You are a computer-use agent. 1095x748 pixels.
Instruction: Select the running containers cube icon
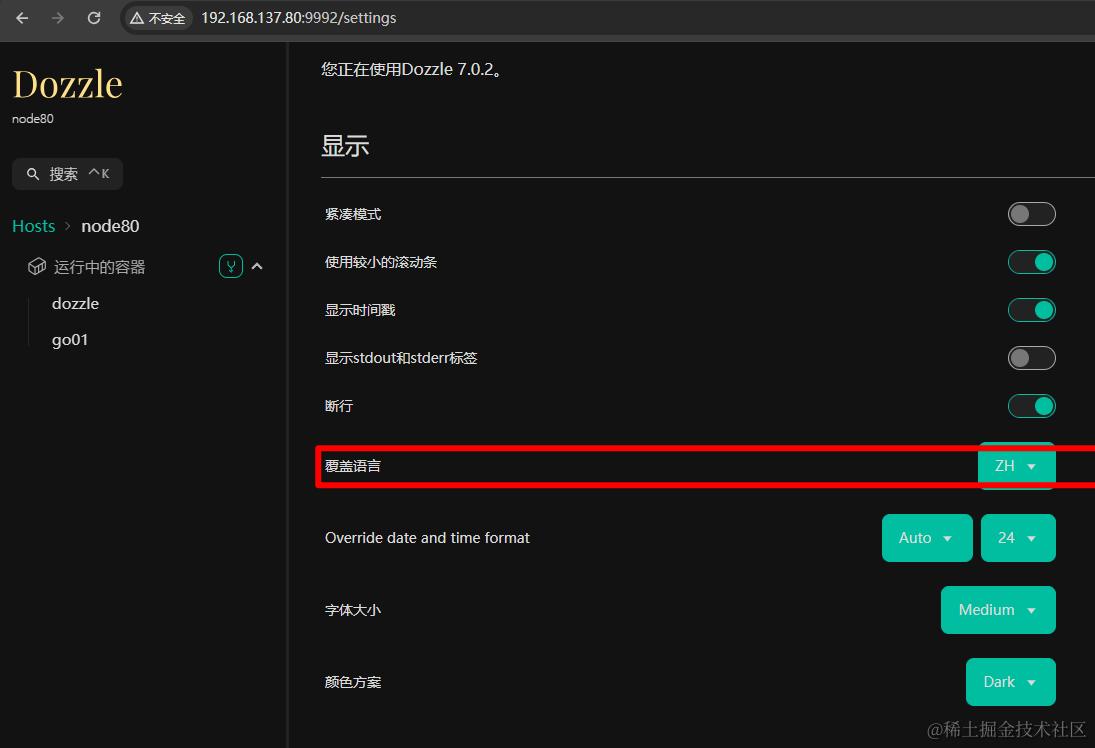coord(36,266)
